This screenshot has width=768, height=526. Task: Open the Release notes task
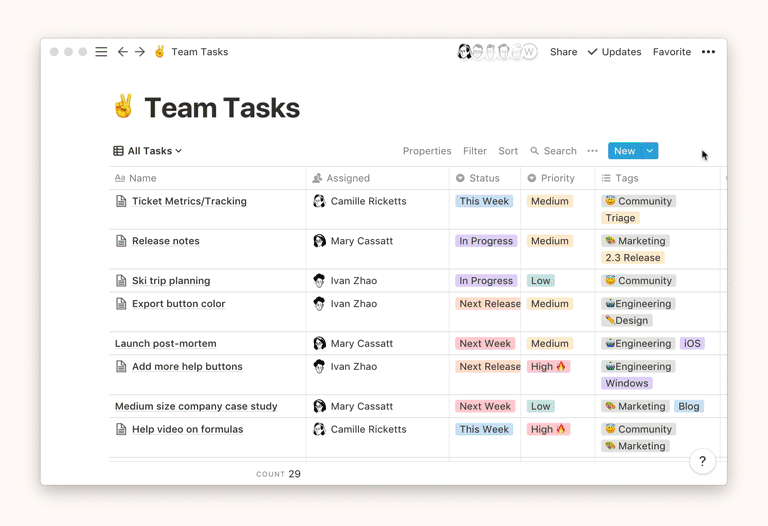click(x=166, y=241)
